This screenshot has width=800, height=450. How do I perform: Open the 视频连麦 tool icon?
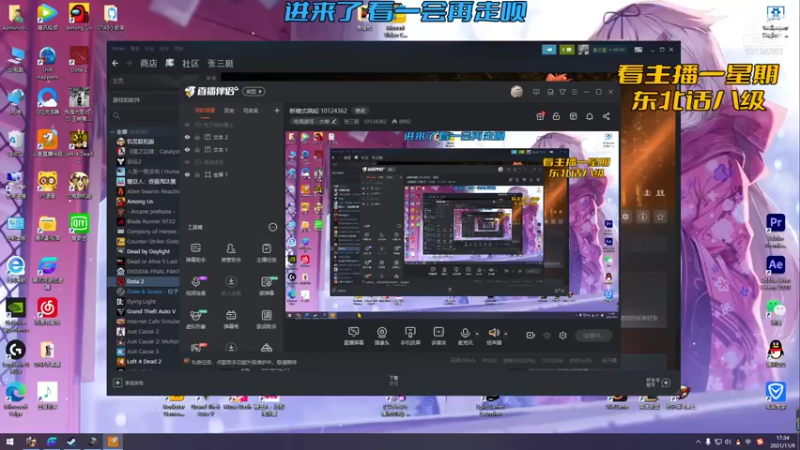pos(196,286)
